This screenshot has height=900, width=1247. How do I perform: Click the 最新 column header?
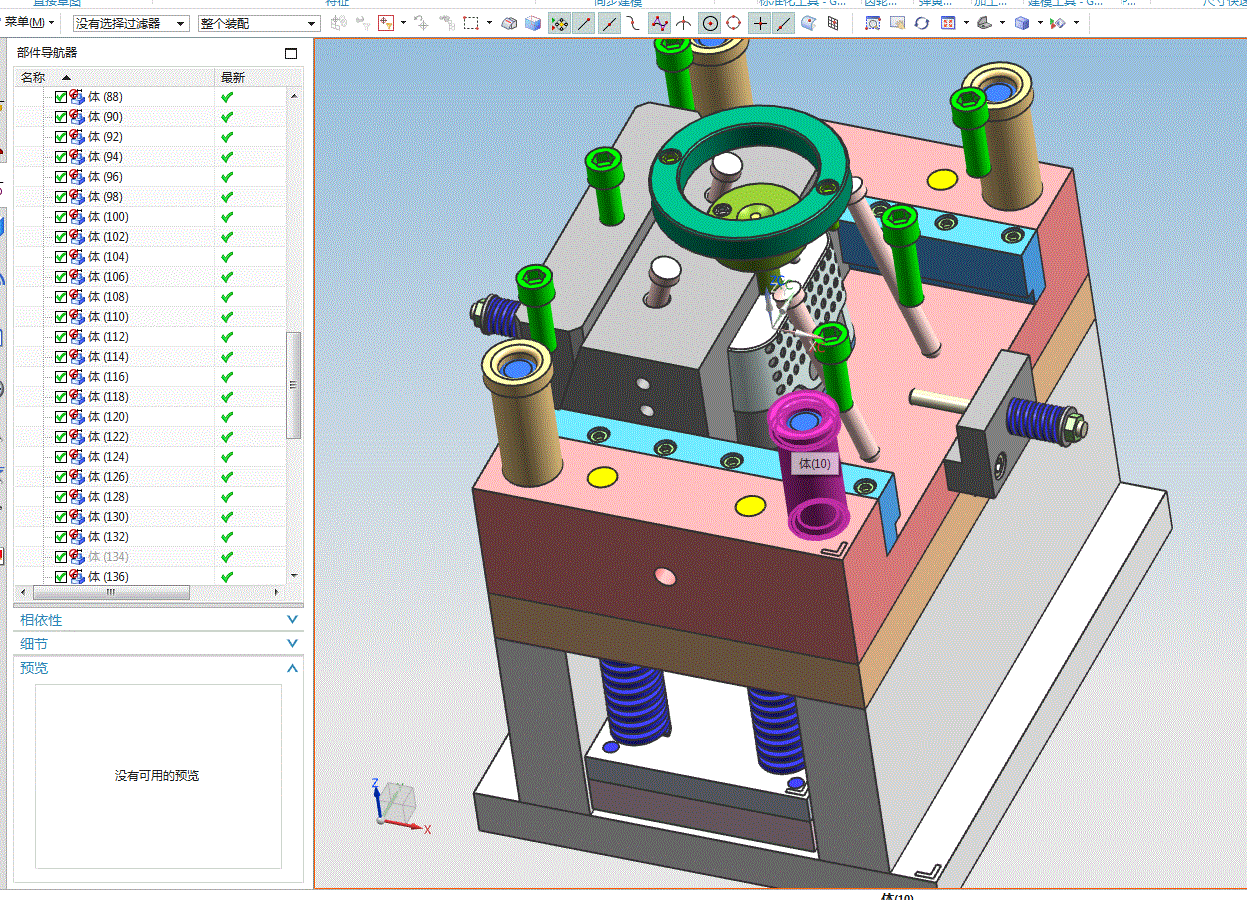(233, 77)
